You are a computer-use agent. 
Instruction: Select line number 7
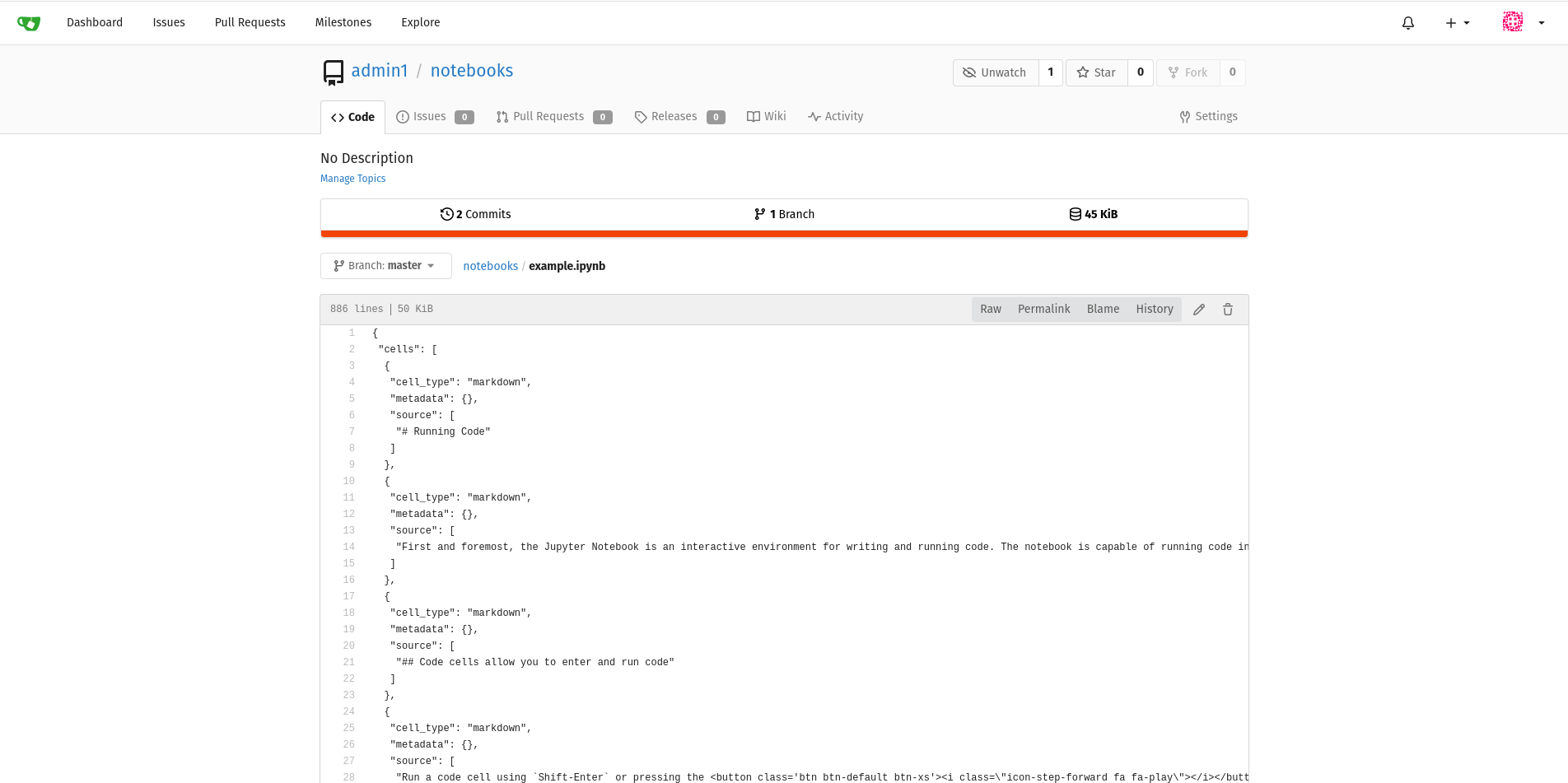click(x=352, y=432)
